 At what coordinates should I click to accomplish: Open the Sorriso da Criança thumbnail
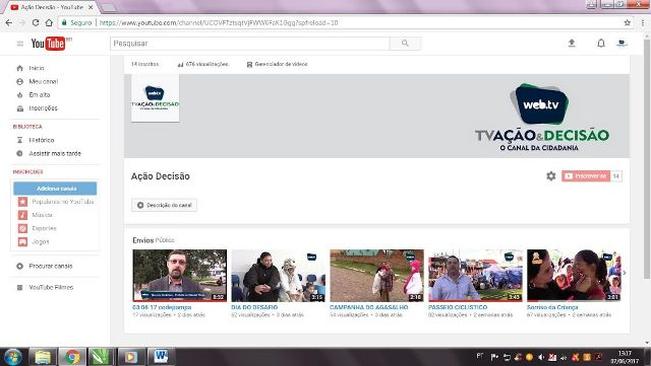574,275
